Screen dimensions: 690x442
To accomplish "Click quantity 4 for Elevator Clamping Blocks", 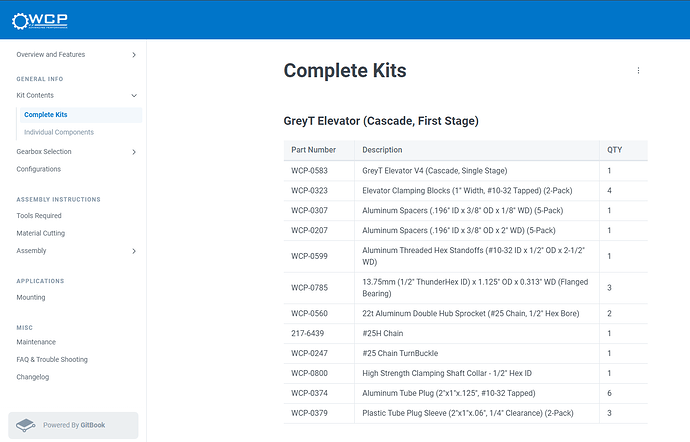I will point(609,191).
